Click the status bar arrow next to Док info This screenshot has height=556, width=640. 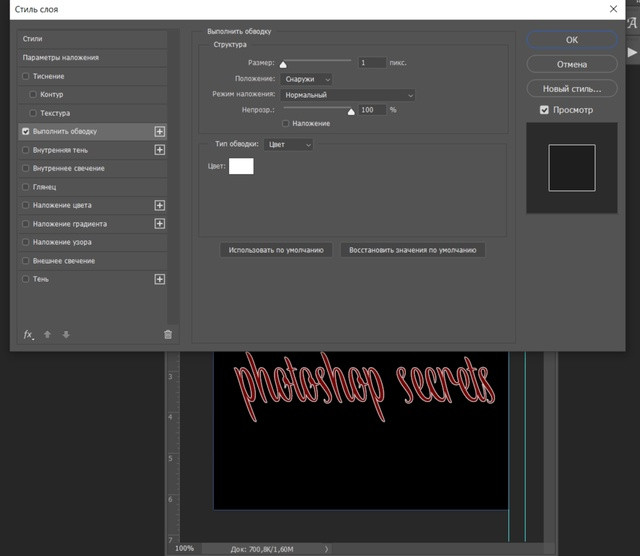click(x=327, y=549)
